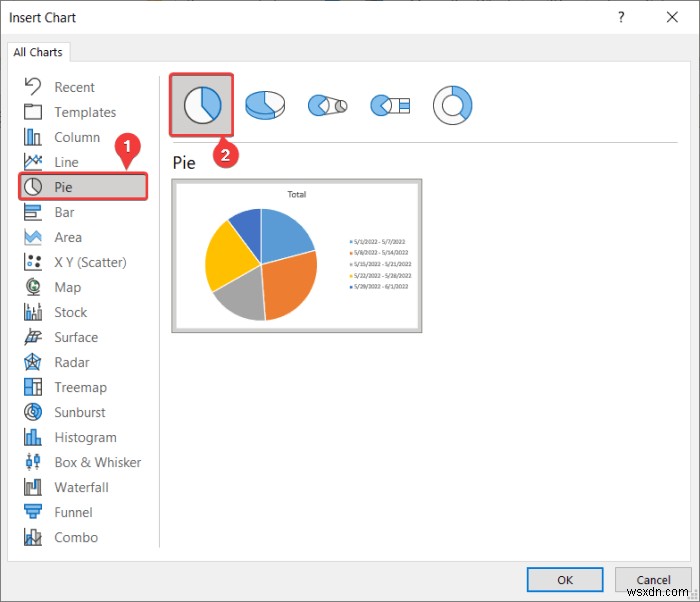The image size is (700, 602).
Task: Select the Surface chart category
Action: pos(76,337)
